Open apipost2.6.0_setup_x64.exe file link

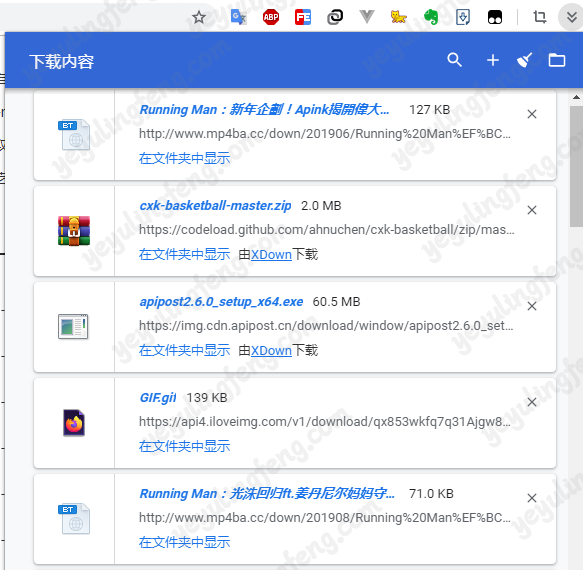pyautogui.click(x=221, y=302)
